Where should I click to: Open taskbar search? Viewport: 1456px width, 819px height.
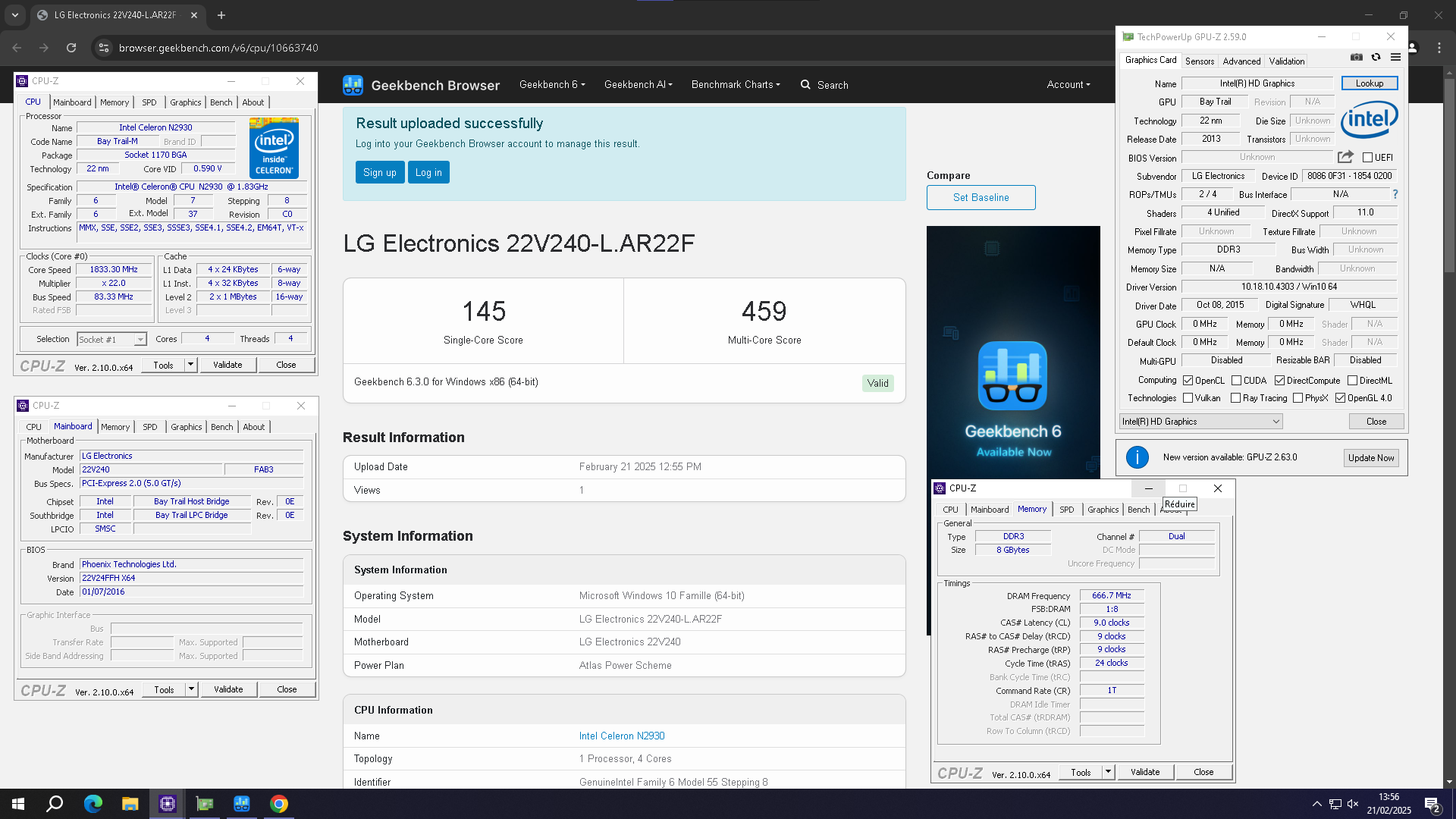click(x=55, y=804)
